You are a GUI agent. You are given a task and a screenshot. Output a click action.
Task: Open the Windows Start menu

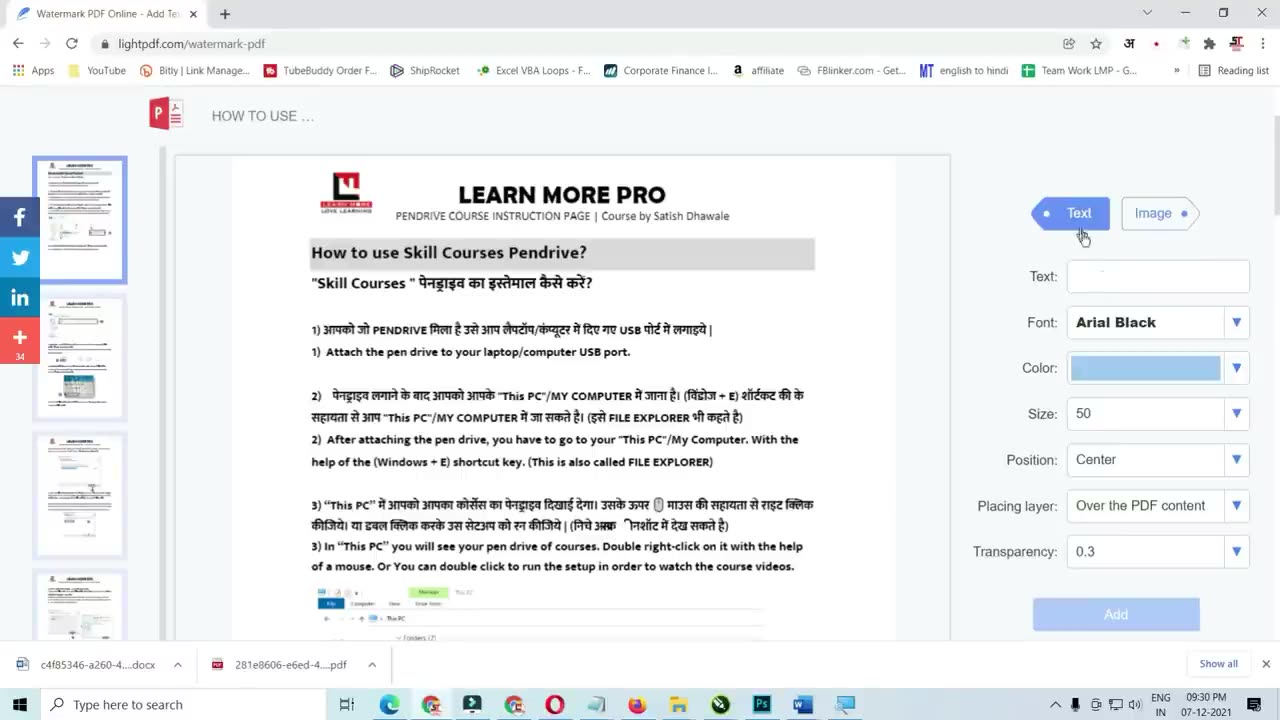pos(20,704)
